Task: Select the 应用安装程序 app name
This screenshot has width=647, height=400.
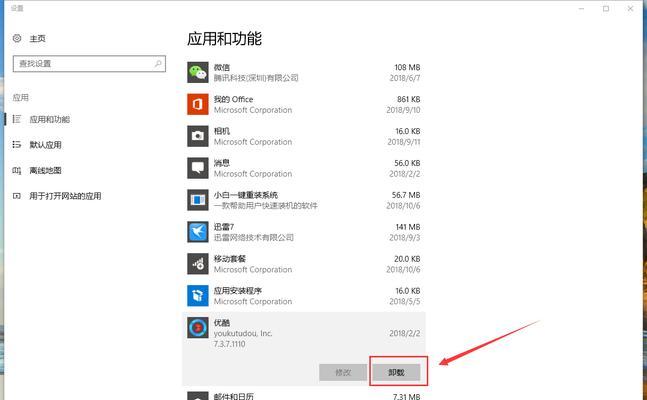Action: coord(238,291)
